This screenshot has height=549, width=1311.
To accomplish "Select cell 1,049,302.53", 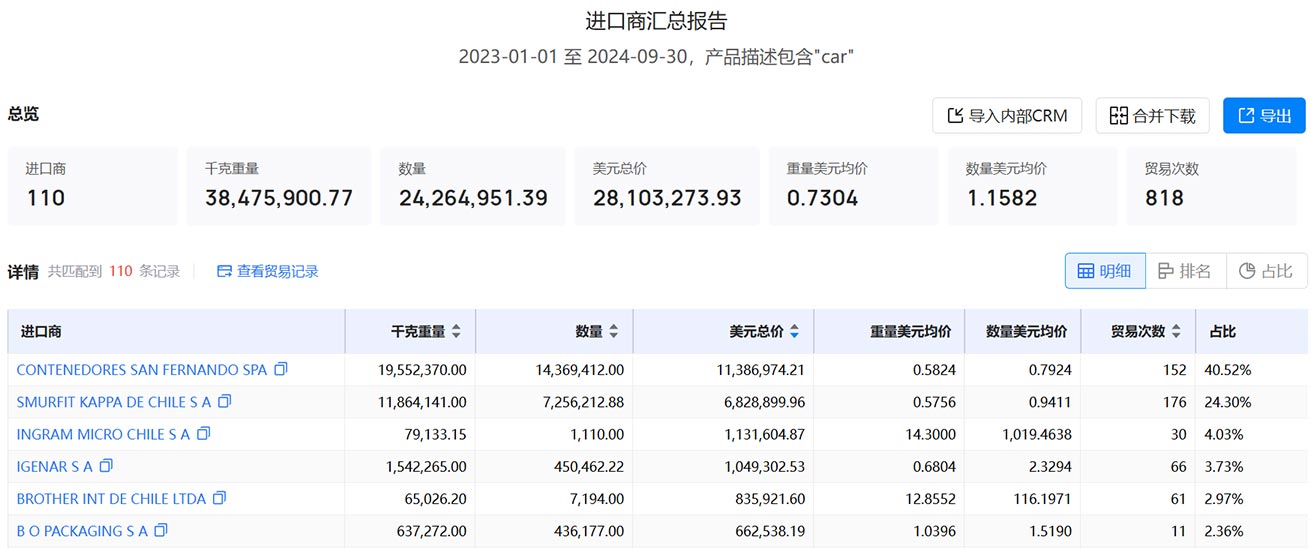I will point(764,466).
